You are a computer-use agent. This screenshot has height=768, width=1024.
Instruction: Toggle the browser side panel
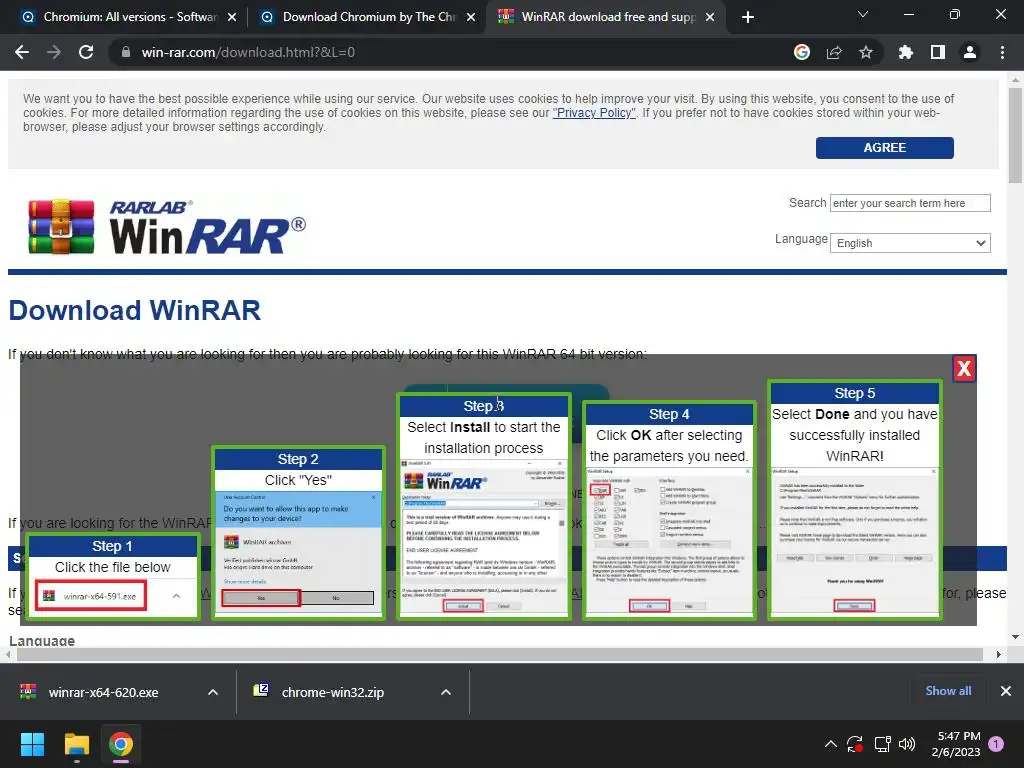coord(938,52)
